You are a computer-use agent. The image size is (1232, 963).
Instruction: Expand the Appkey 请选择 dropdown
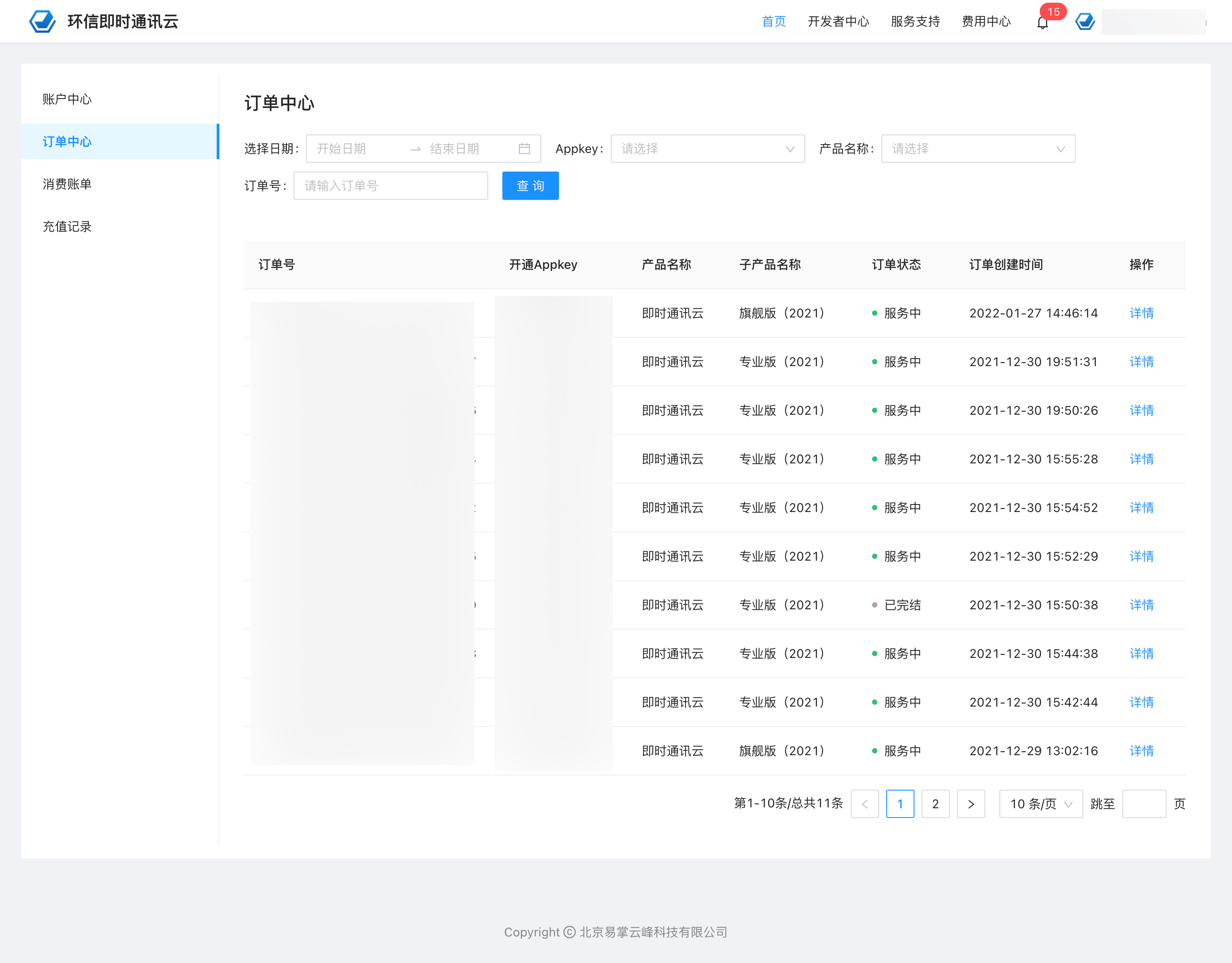click(x=708, y=149)
